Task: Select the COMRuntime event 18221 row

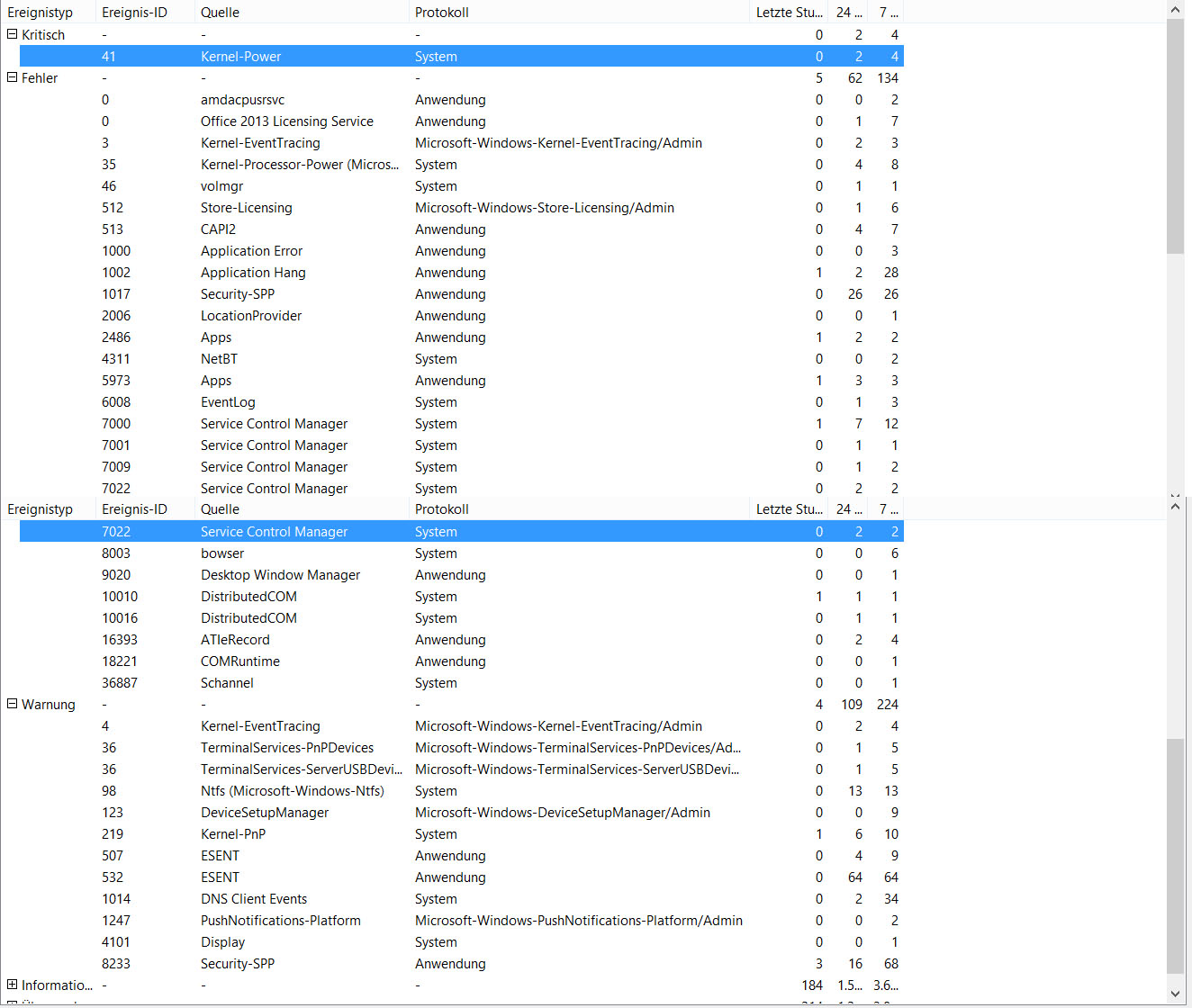Action: tap(461, 661)
